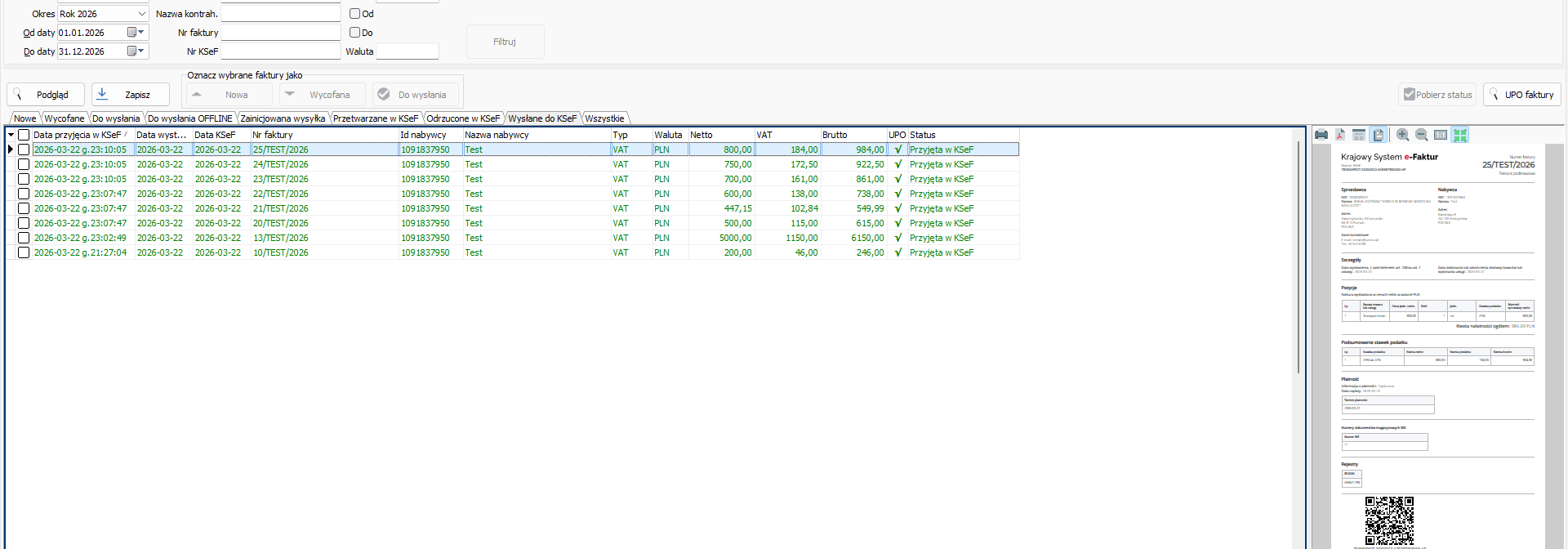Click the highlighted document pages icon
The image size is (1568, 549).
pos(1379,135)
